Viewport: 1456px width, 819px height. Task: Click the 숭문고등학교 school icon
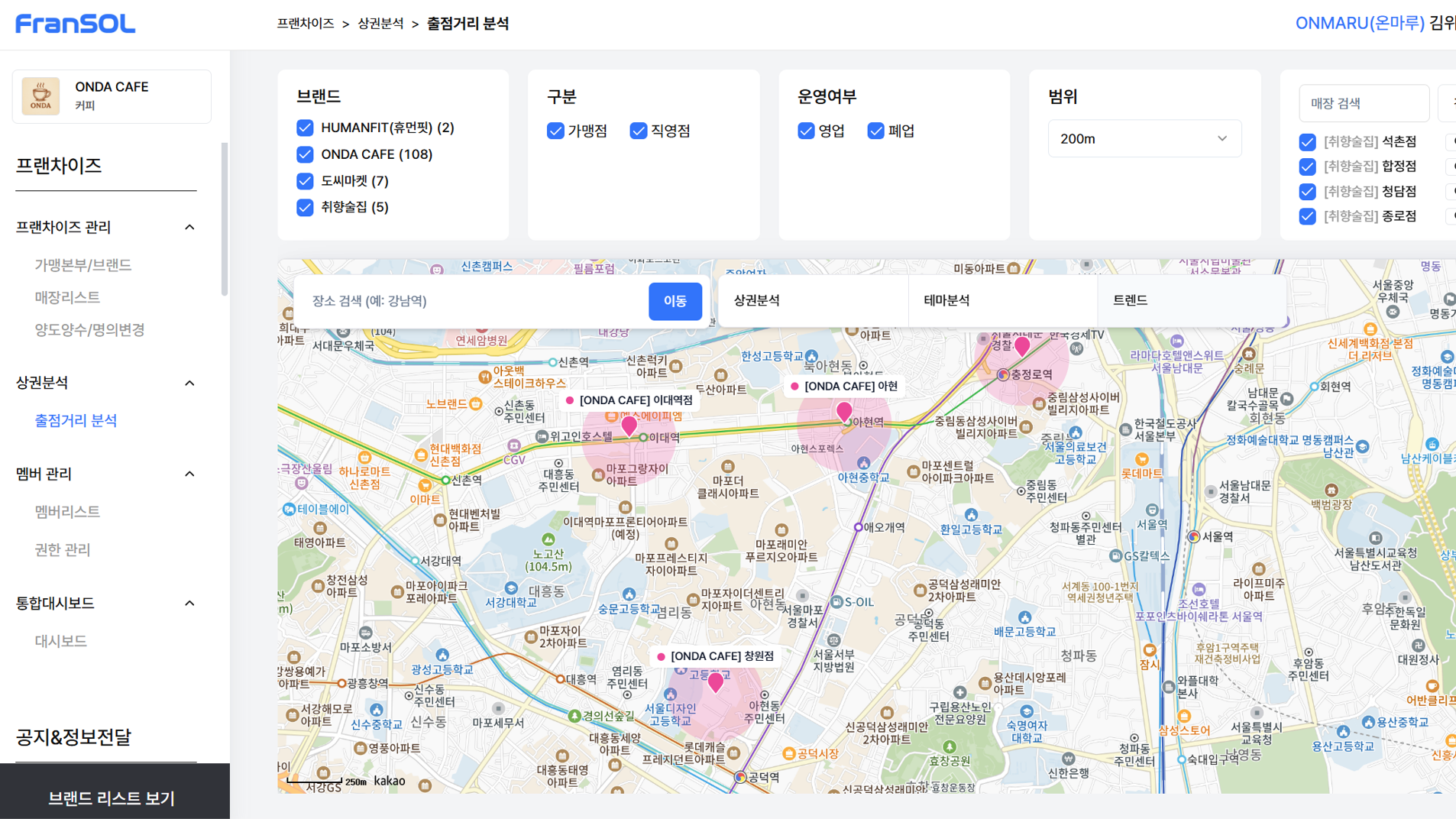[629, 594]
